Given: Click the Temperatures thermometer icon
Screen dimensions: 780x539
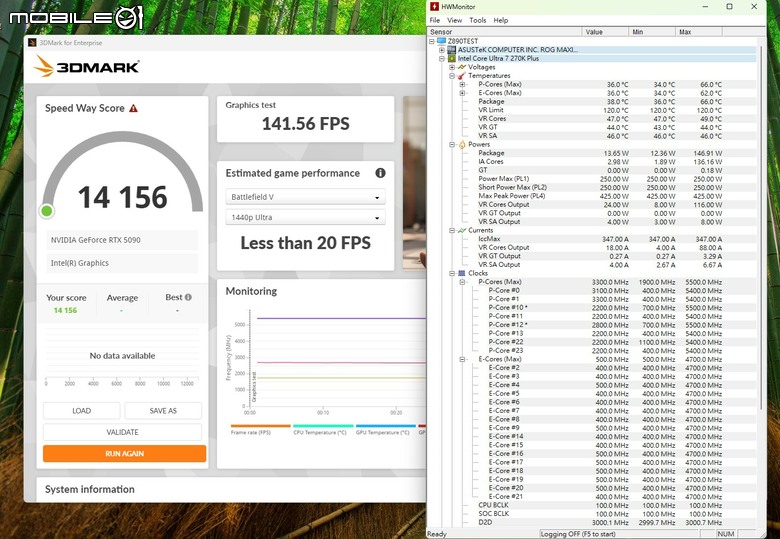Looking at the screenshot, I should coord(462,76).
